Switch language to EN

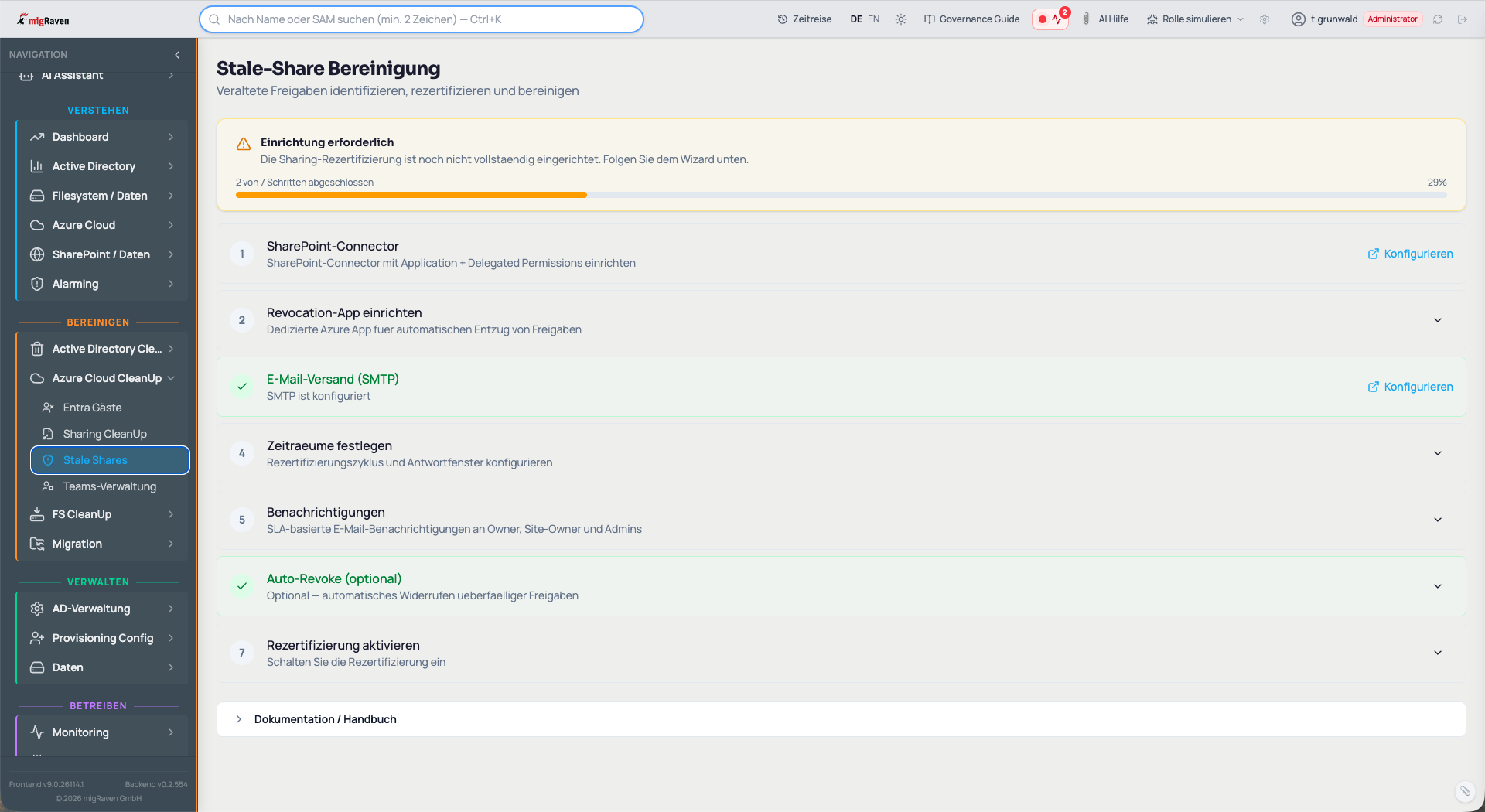(x=873, y=19)
